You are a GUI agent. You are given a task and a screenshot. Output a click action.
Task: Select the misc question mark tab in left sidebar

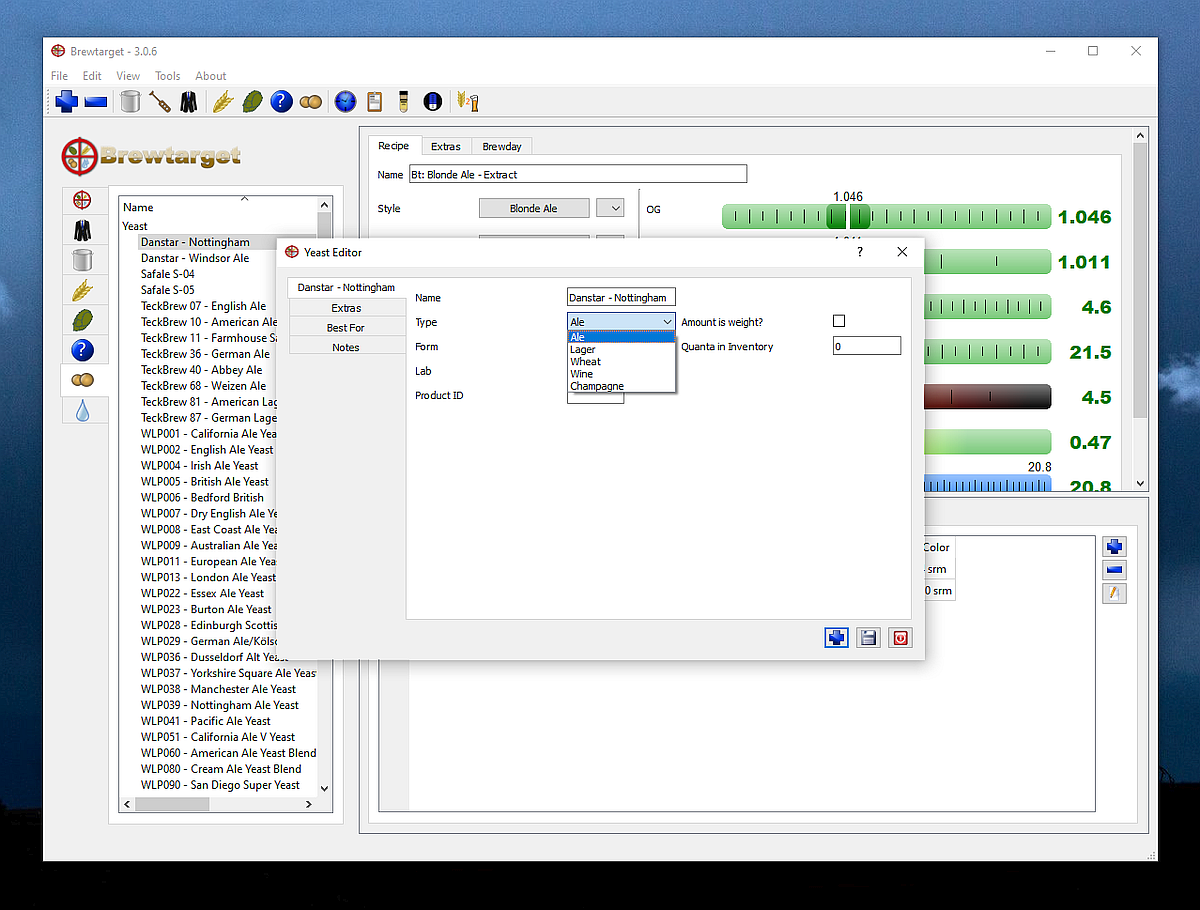(x=83, y=350)
